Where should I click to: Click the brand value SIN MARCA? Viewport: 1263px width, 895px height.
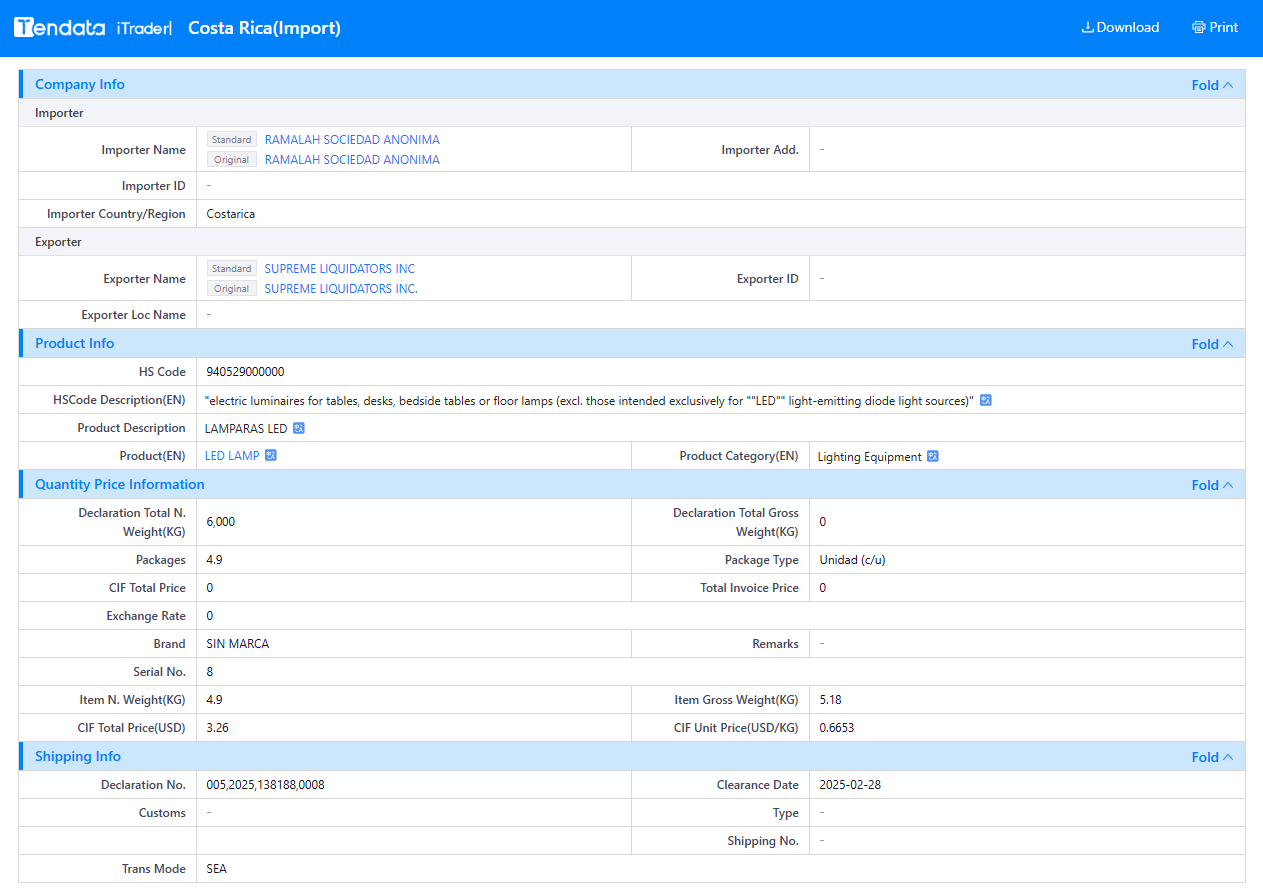(x=238, y=644)
